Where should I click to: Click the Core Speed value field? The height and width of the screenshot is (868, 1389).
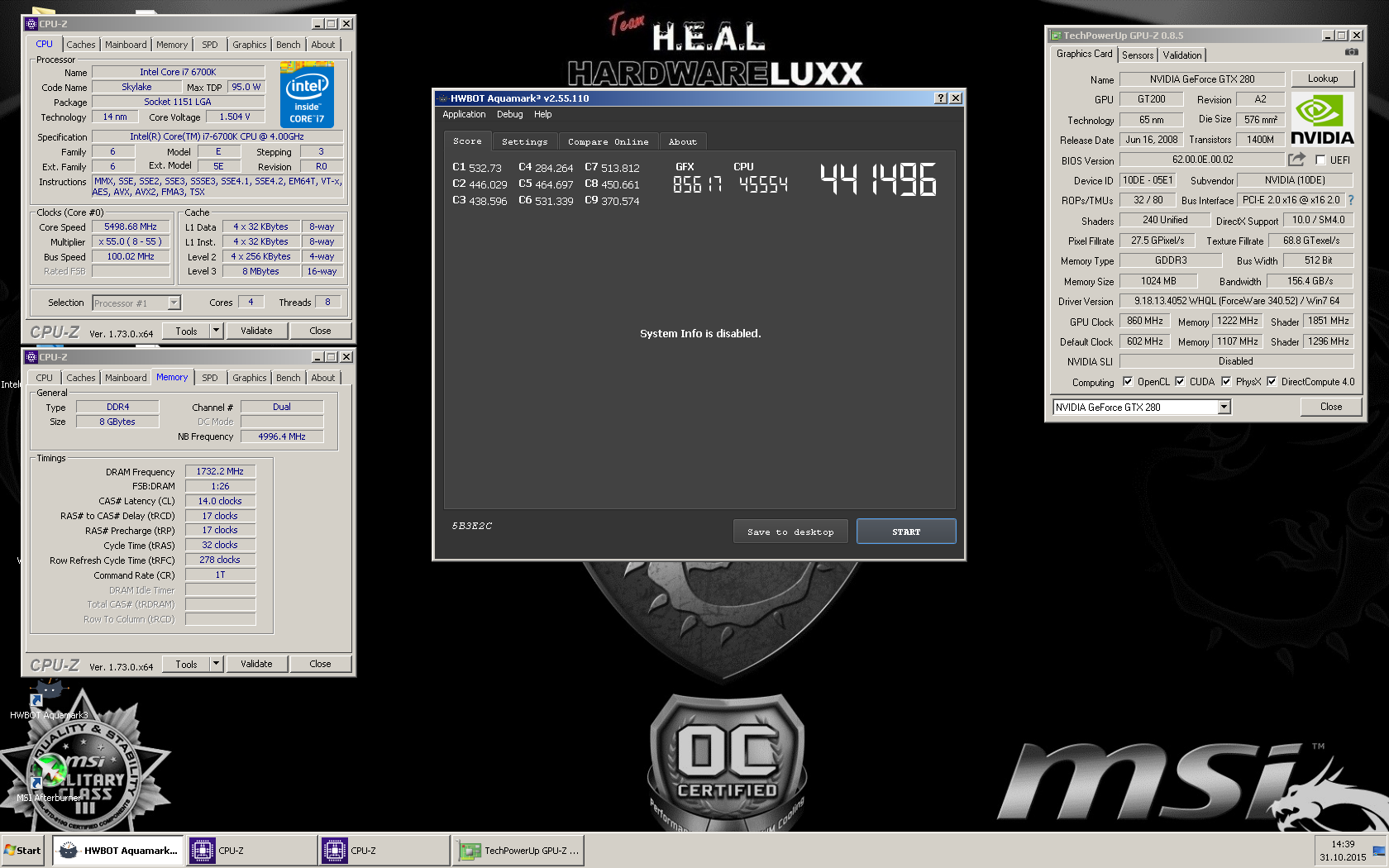[131, 227]
